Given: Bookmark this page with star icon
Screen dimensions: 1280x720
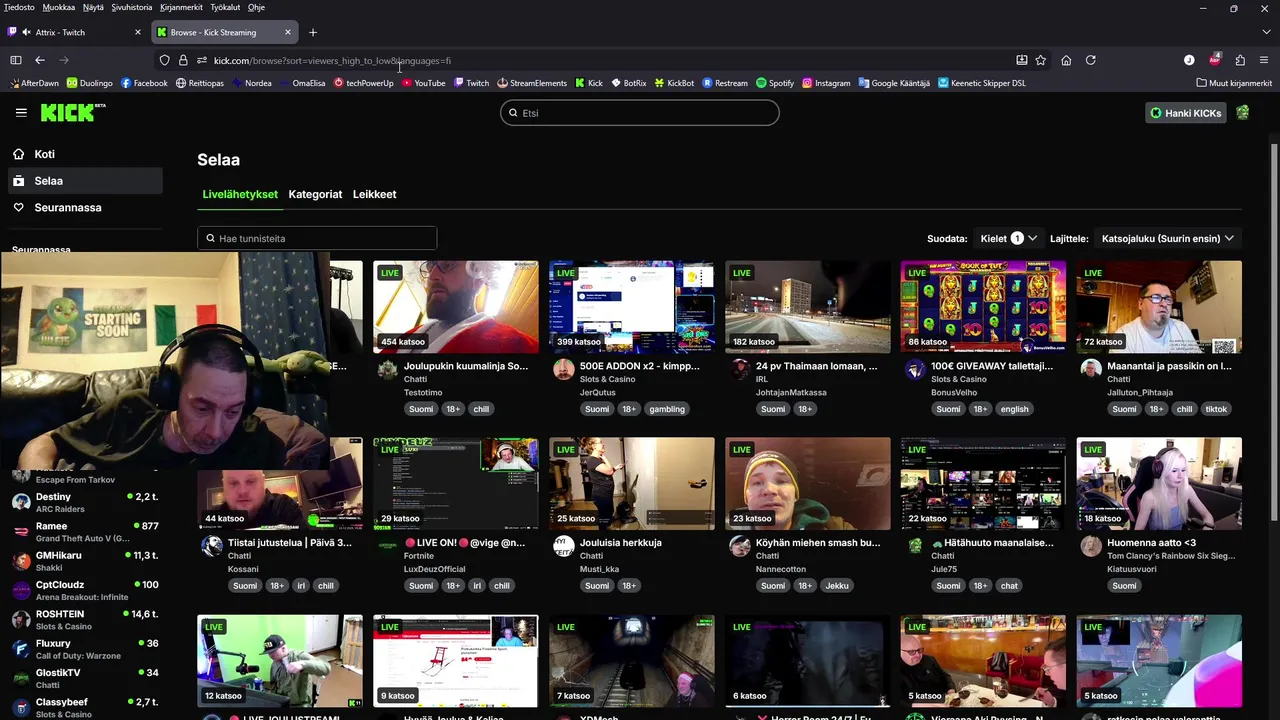Looking at the screenshot, I should tap(1041, 60).
